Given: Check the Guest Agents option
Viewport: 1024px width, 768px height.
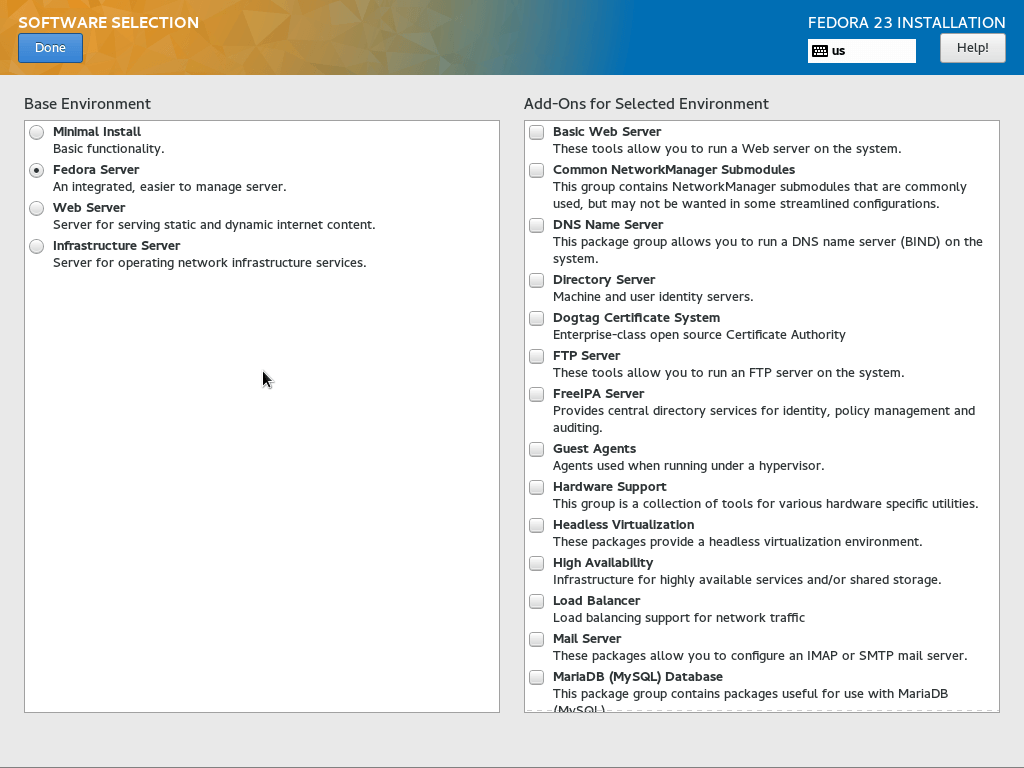Looking at the screenshot, I should tap(537, 449).
